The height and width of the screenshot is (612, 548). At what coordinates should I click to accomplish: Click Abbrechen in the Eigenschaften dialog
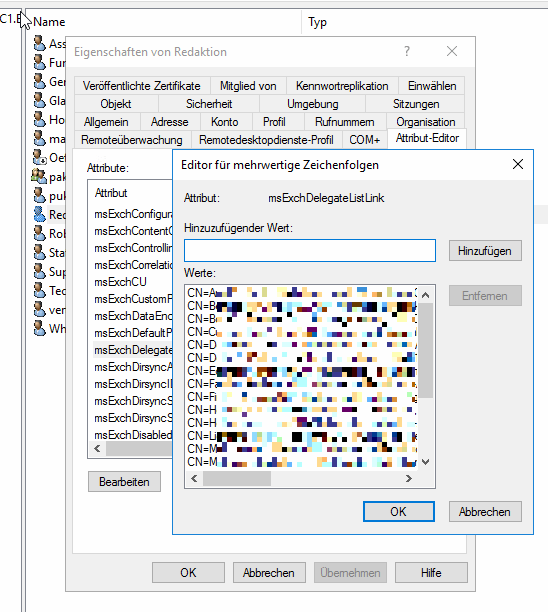pyautogui.click(x=269, y=573)
